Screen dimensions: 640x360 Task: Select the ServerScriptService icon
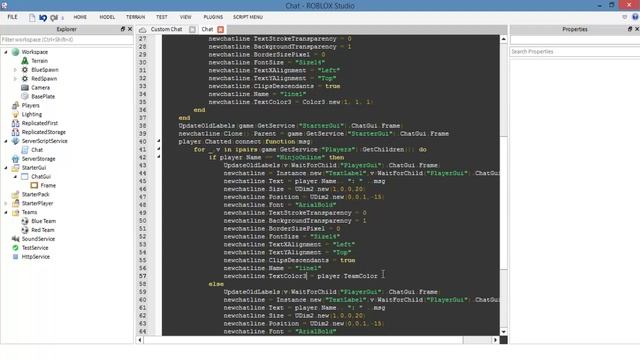(16, 141)
